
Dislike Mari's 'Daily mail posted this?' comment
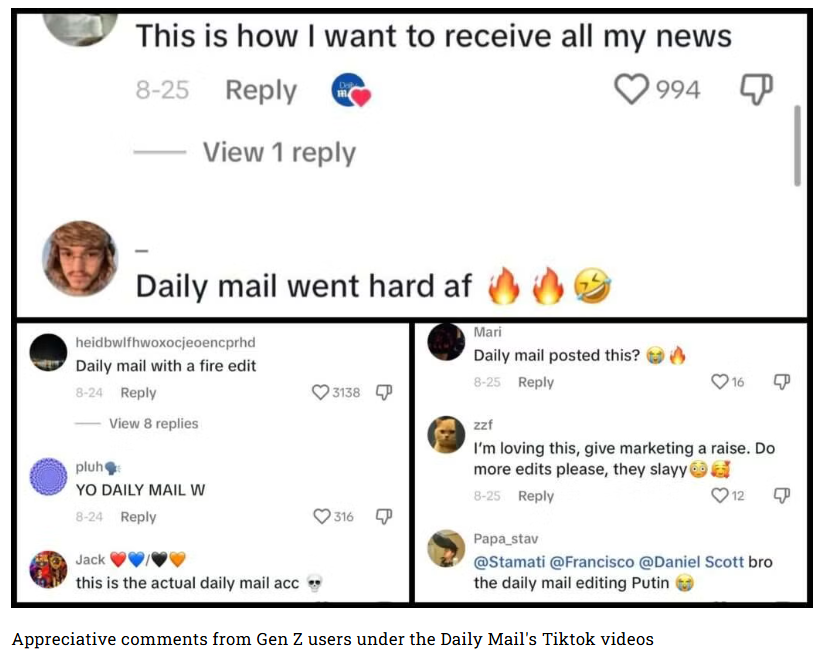pos(782,381)
